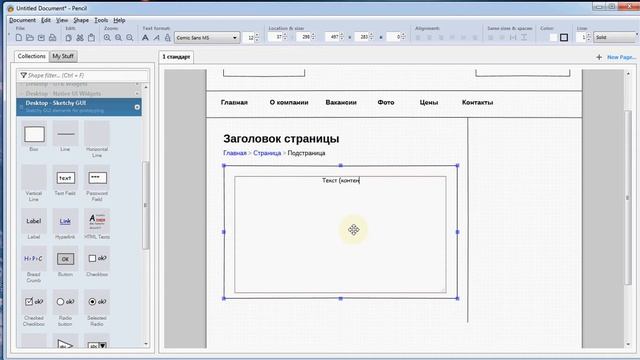This screenshot has width=640, height=360.
Task: Open the line style dropdown showing Solid
Action: point(615,37)
